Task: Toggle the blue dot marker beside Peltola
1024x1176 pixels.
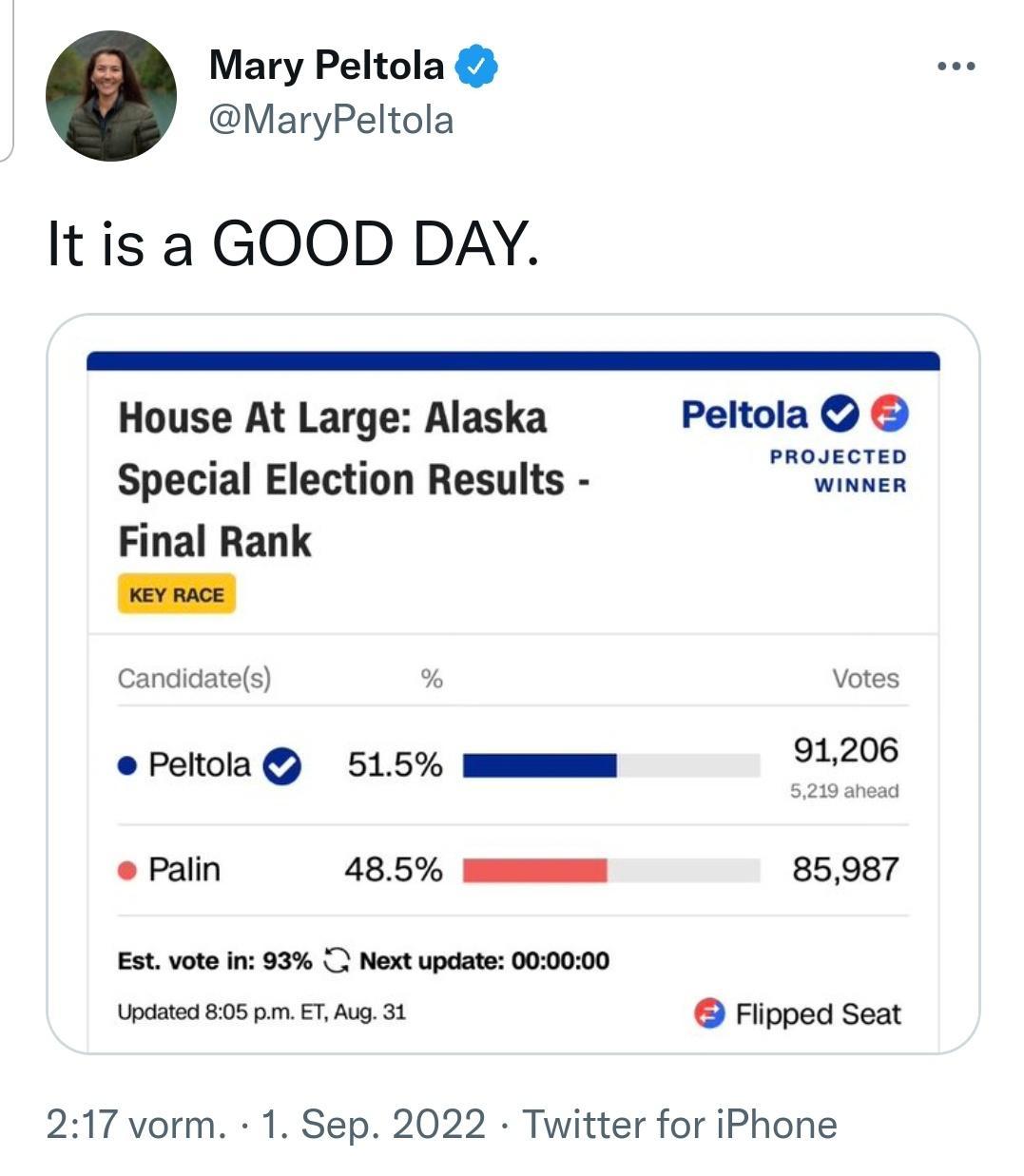Action: tap(127, 763)
